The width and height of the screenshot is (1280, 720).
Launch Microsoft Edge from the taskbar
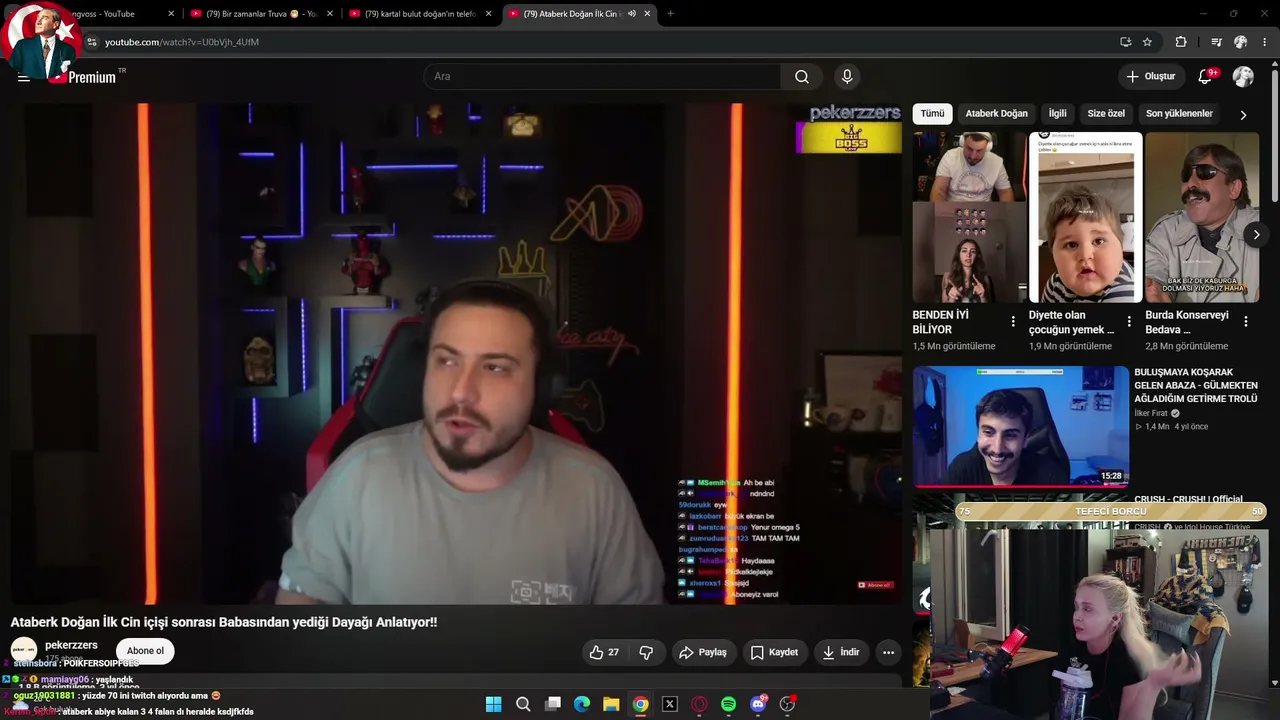pos(582,705)
